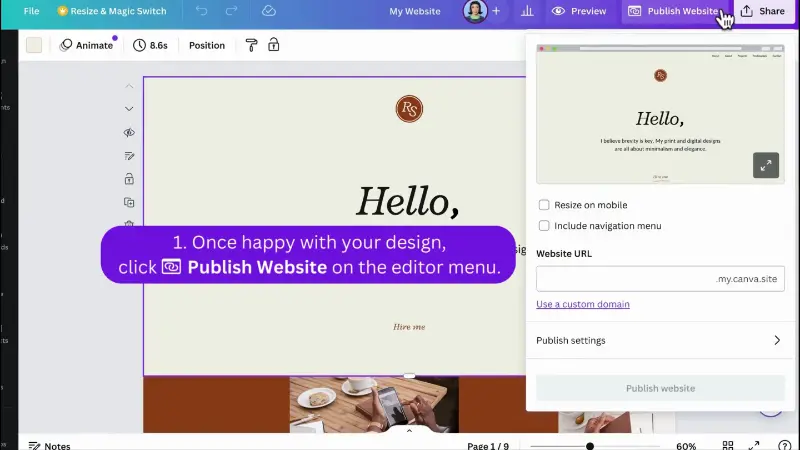Viewport: 800px width, 450px height.
Task: Open the analytics bar chart icon
Action: (x=527, y=11)
